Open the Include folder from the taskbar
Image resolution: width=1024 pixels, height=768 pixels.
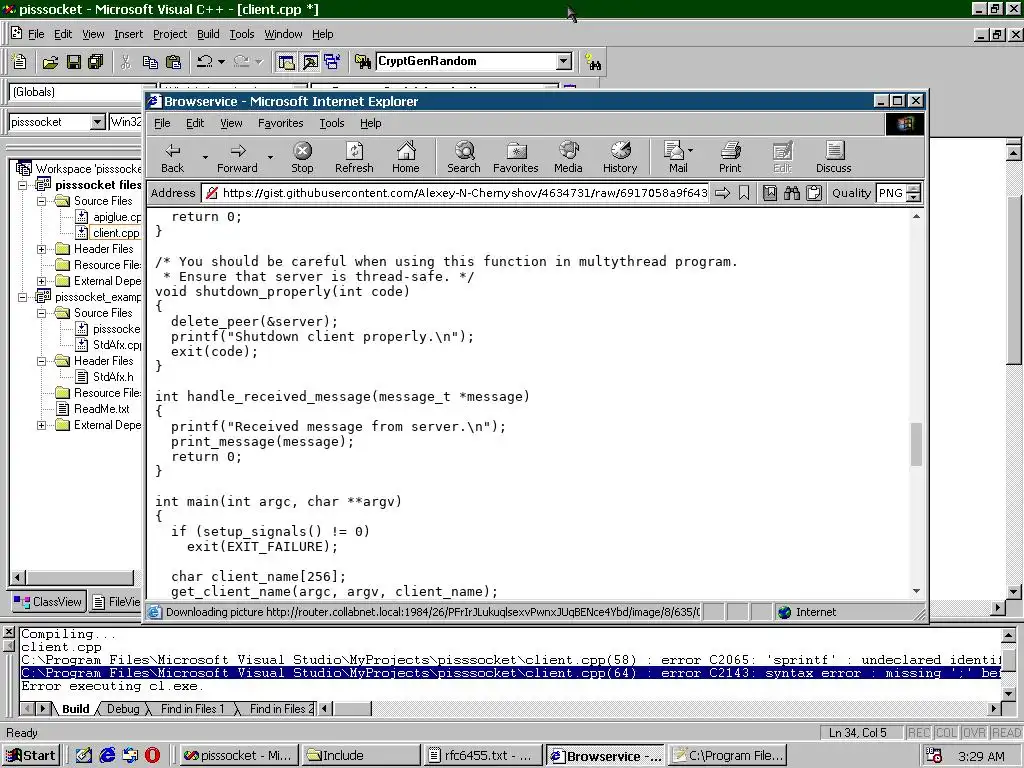pos(360,756)
